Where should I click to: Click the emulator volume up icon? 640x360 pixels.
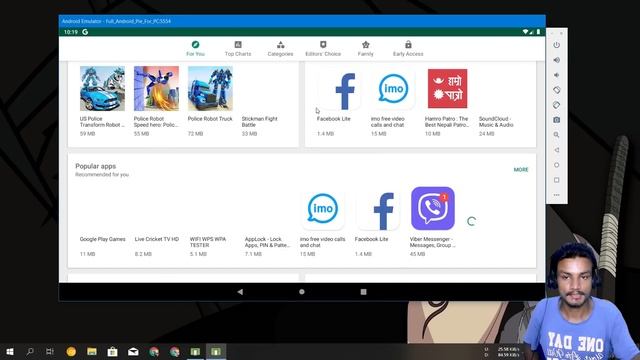(556, 60)
